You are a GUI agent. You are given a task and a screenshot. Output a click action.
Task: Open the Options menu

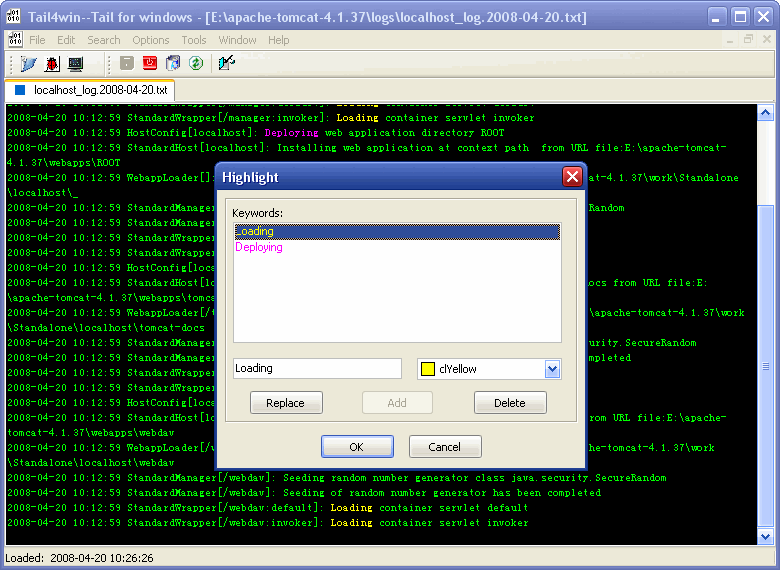(x=151, y=40)
